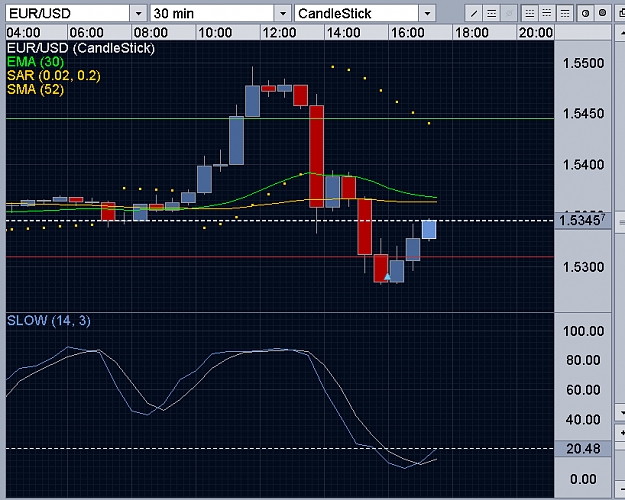Click the EMA (30) legend label
This screenshot has width=625, height=500.
coord(35,62)
